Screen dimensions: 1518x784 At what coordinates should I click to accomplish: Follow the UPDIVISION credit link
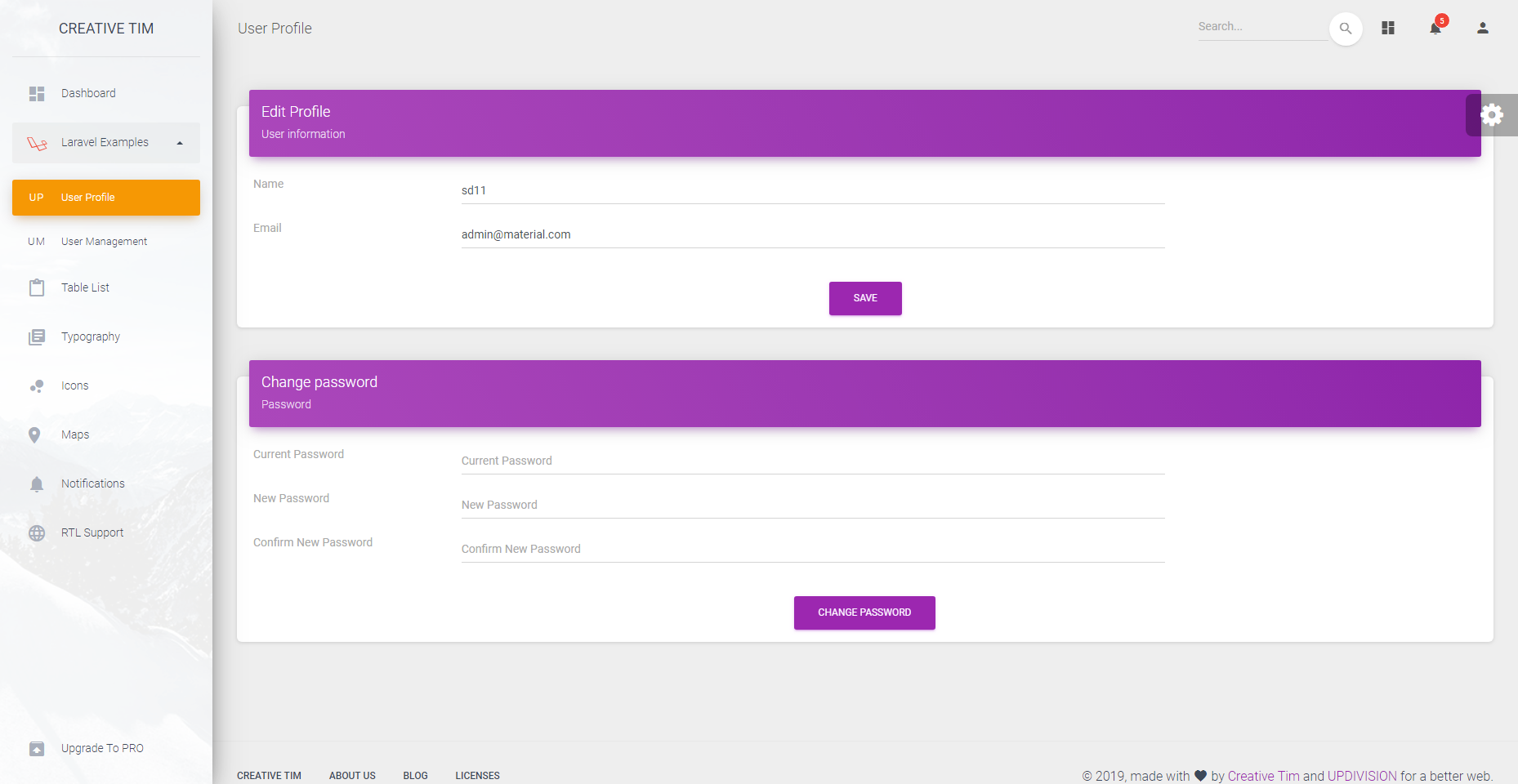point(1362,776)
